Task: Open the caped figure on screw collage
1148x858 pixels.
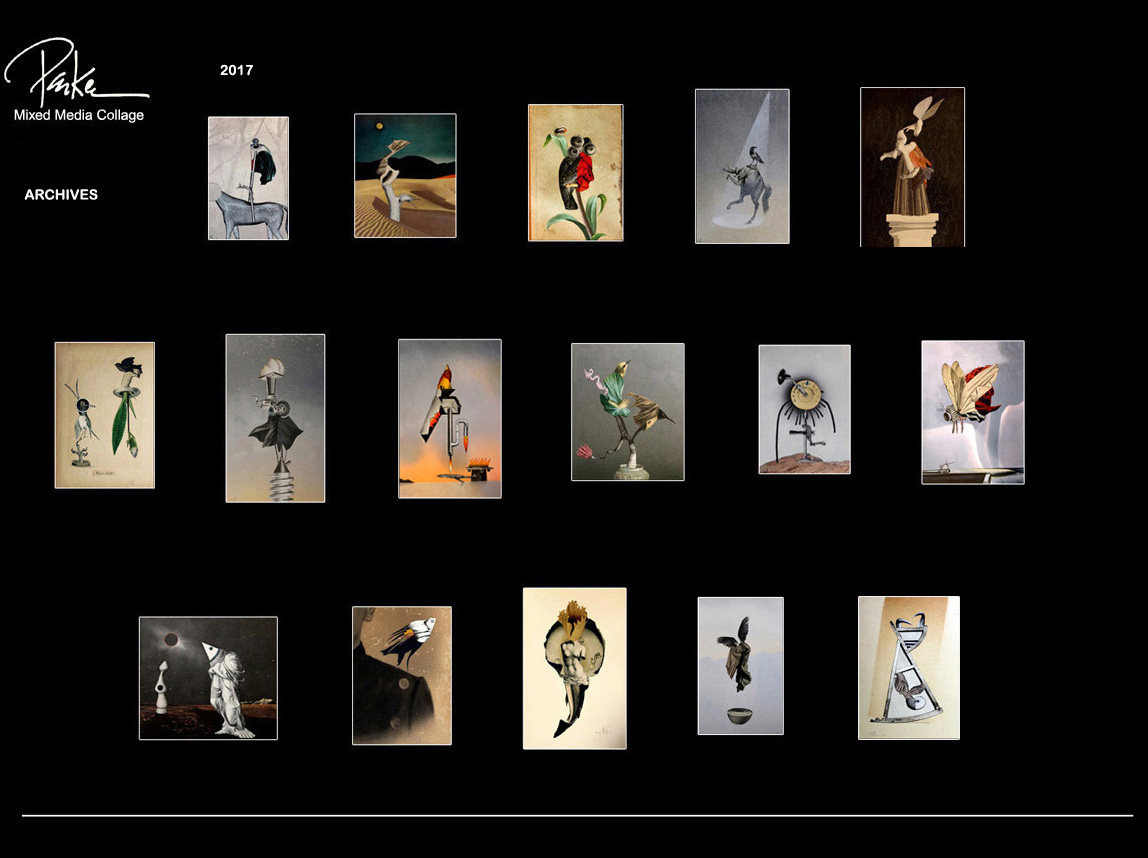Action: pos(275,418)
